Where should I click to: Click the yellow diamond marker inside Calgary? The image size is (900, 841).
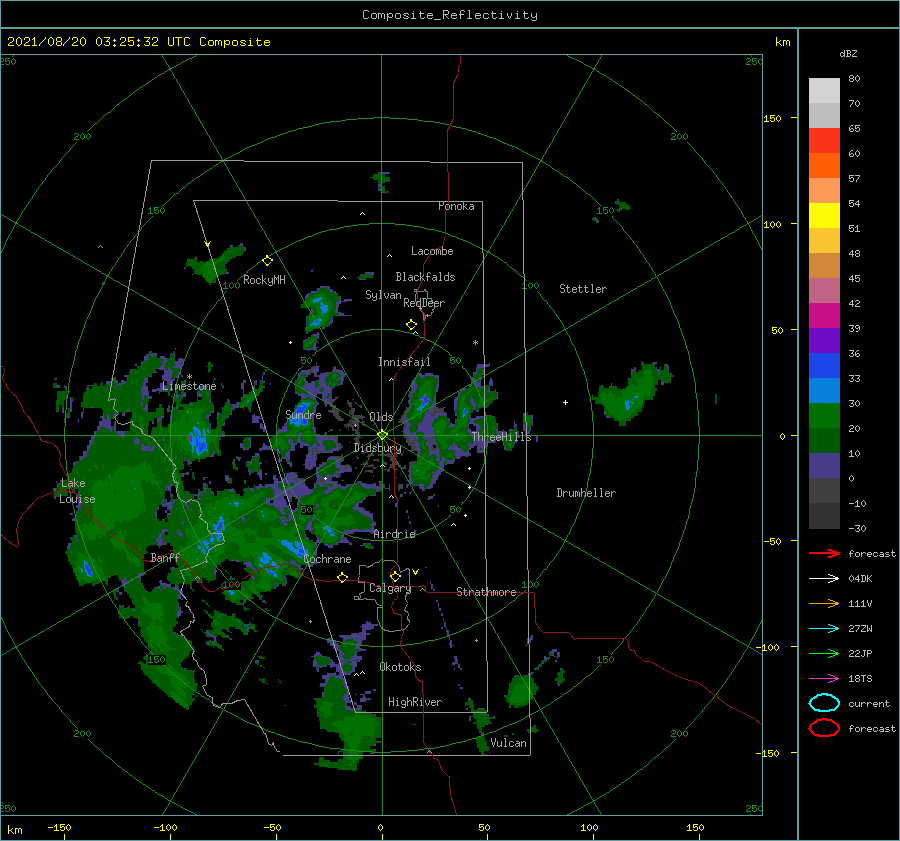coord(395,576)
